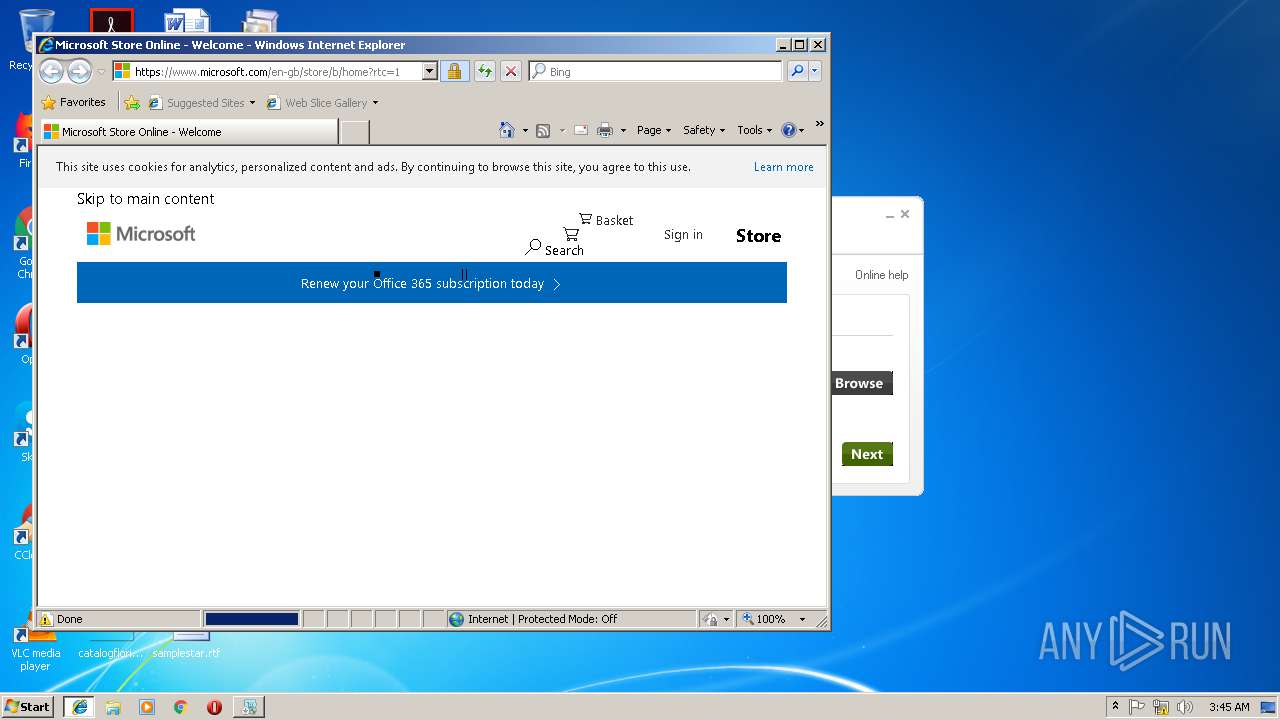This screenshot has width=1280, height=720.
Task: Click Internet Explorer taskbar icon
Action: [x=79, y=706]
